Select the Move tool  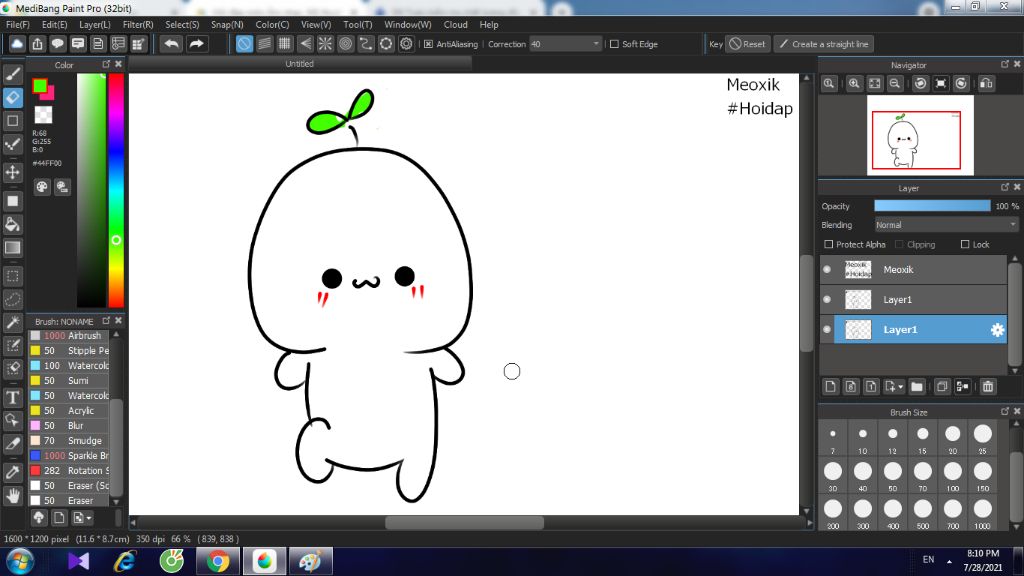[13, 172]
